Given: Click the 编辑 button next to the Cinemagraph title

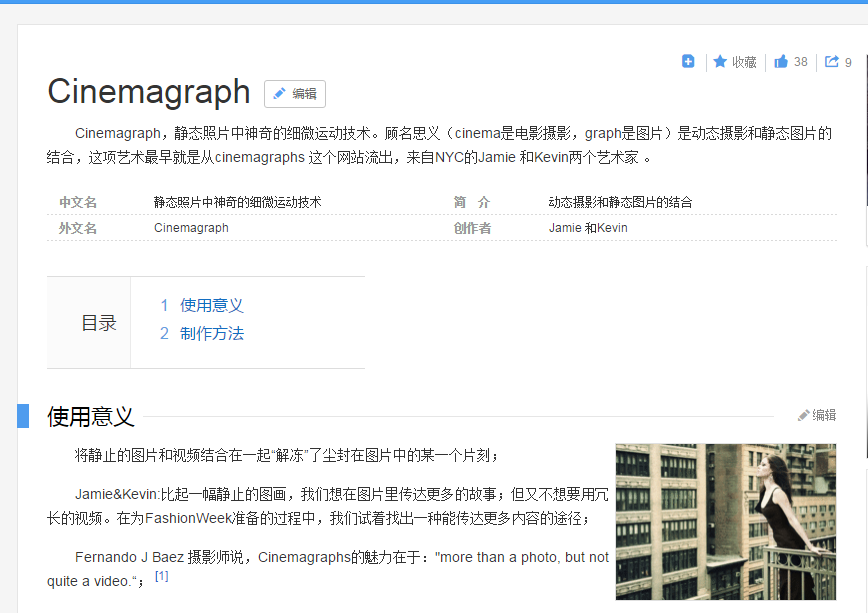Looking at the screenshot, I should (x=294, y=93).
